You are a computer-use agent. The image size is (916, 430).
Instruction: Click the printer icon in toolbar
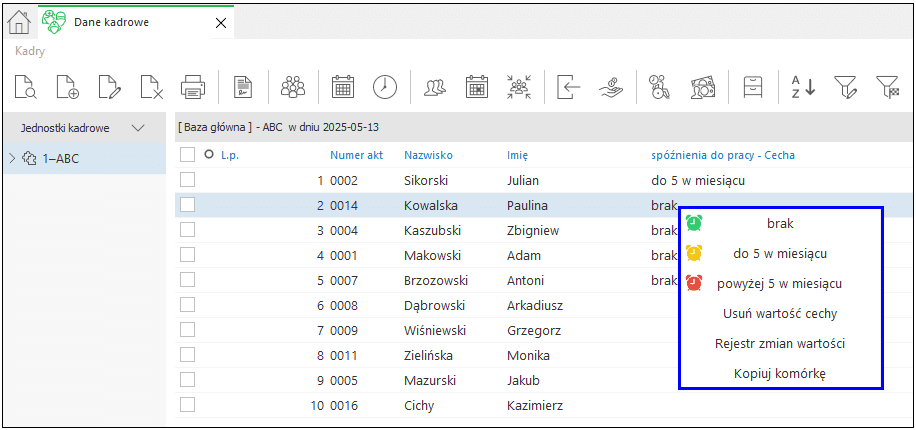coord(192,87)
